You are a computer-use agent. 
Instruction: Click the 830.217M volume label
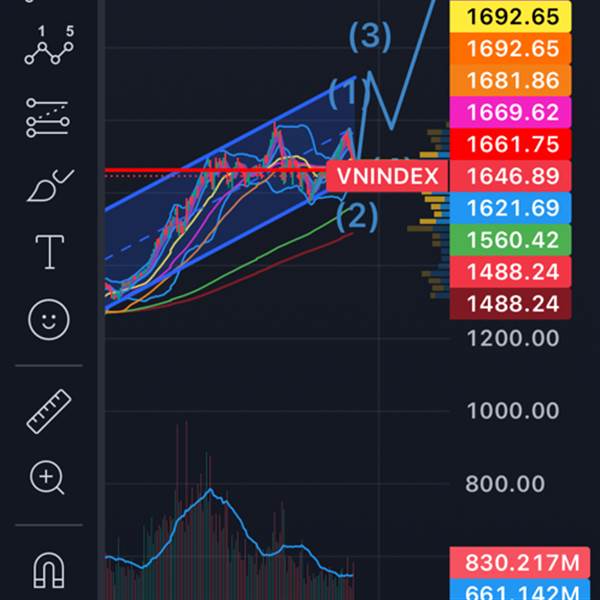(520, 562)
